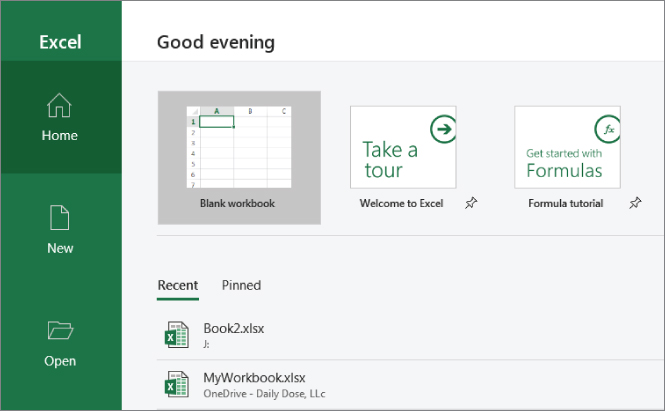Click the Book2.xlsx Excel file icon
The width and height of the screenshot is (665, 411).
176,335
